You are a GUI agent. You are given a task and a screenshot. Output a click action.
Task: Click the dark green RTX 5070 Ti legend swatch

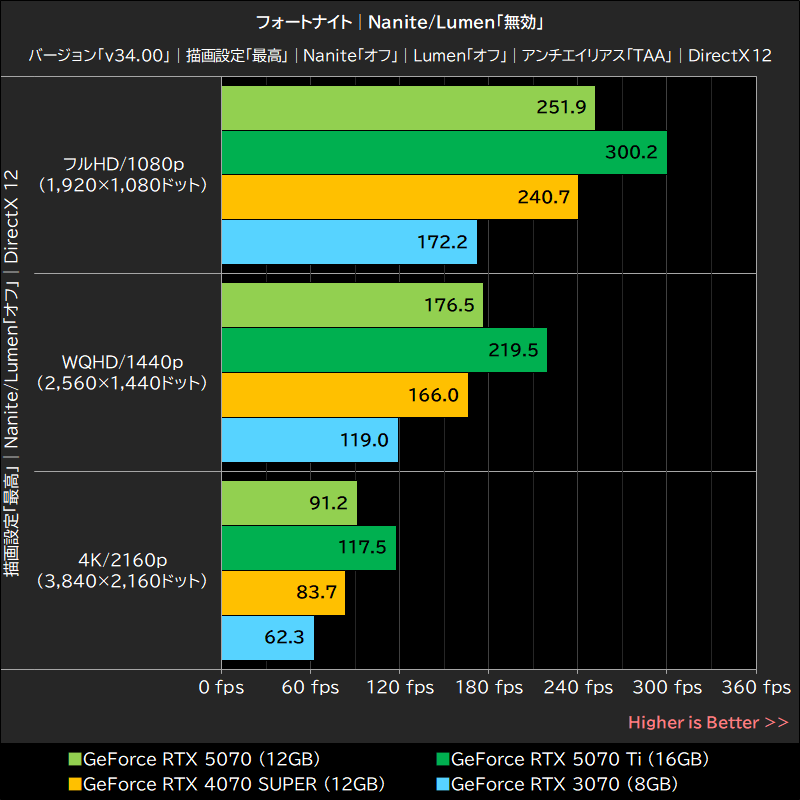[x=443, y=759]
